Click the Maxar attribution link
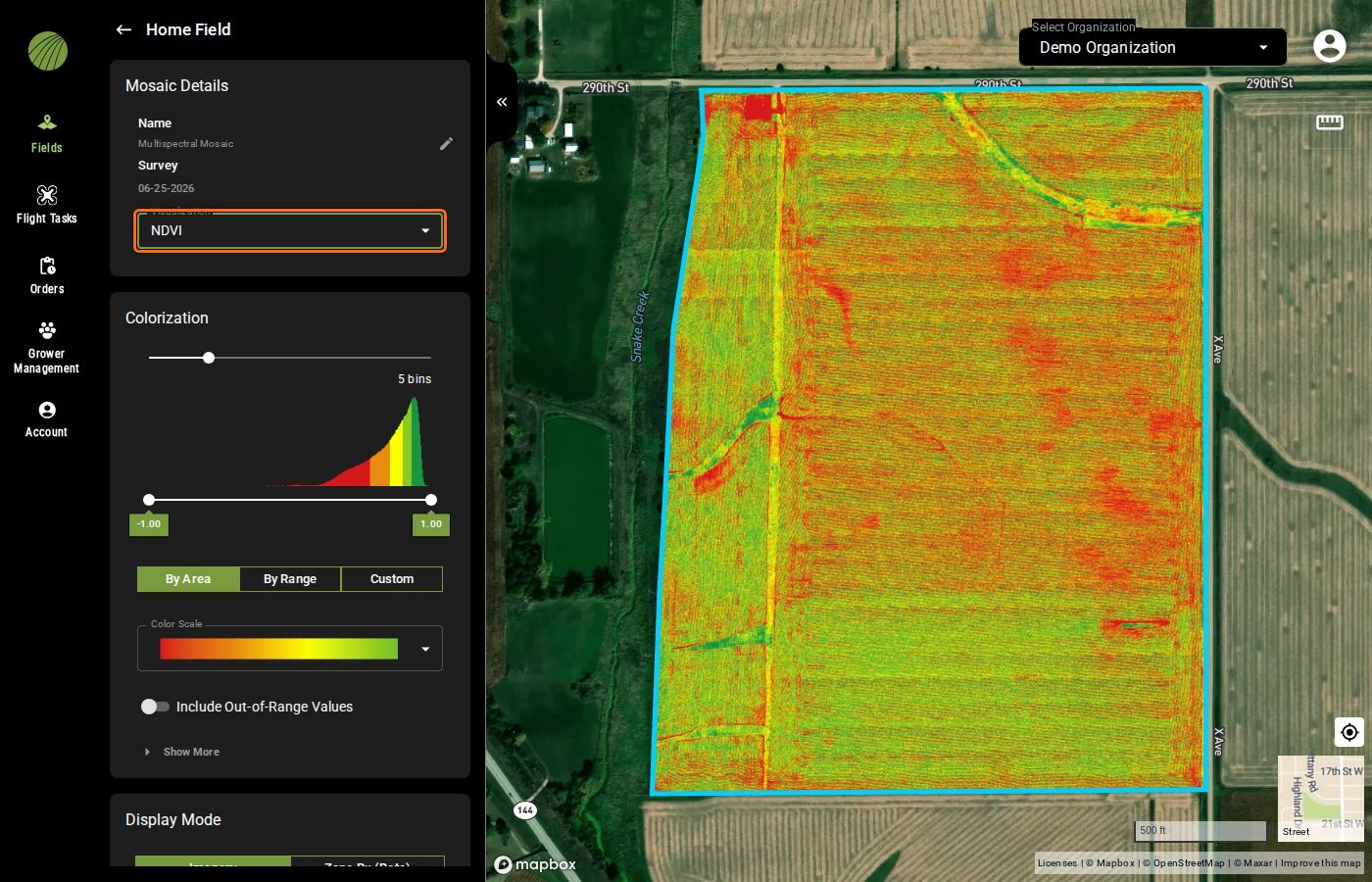Viewport: 1372px width, 882px height. 1252,863
